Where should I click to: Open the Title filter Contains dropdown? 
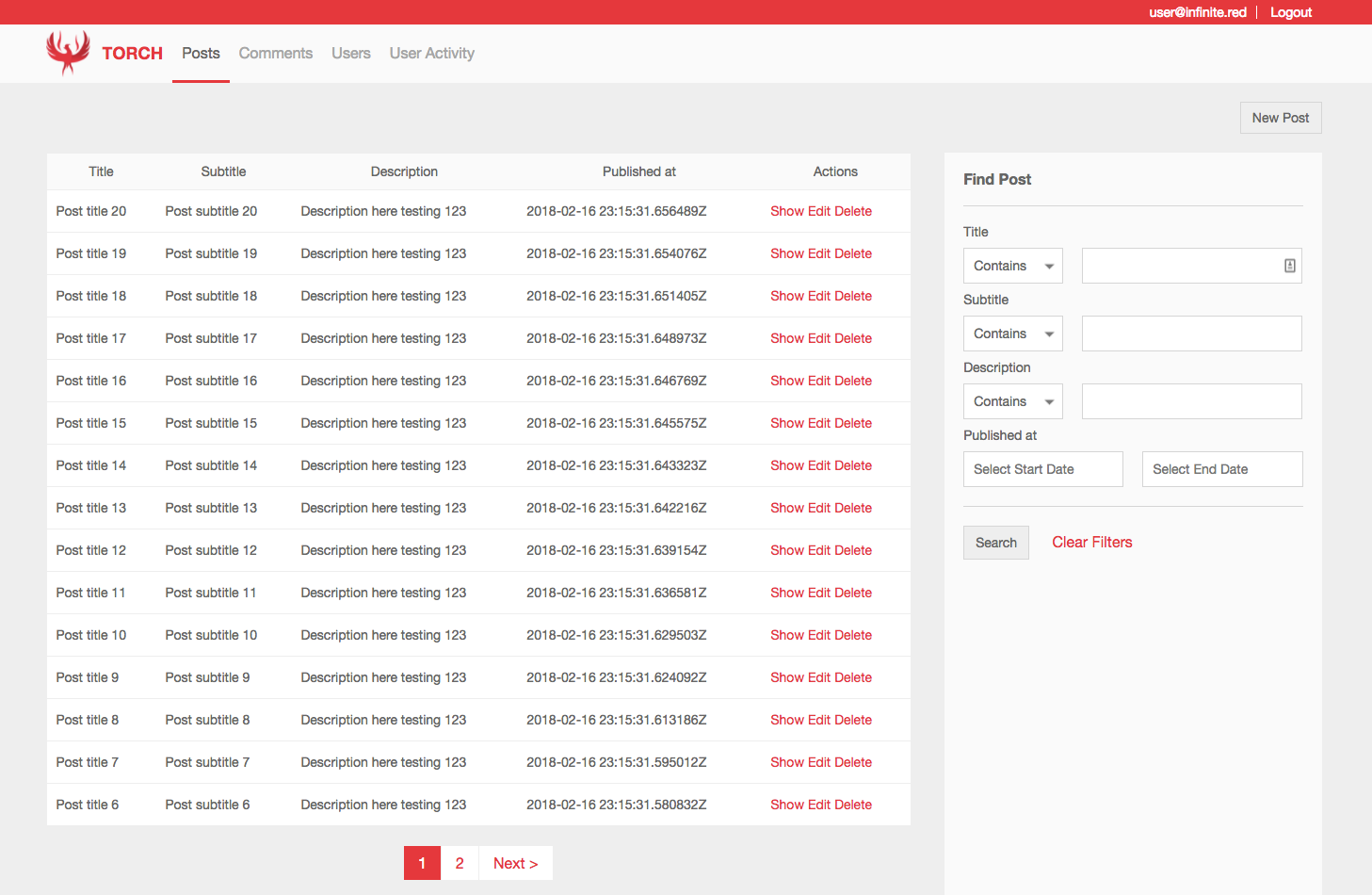pyautogui.click(x=1012, y=266)
